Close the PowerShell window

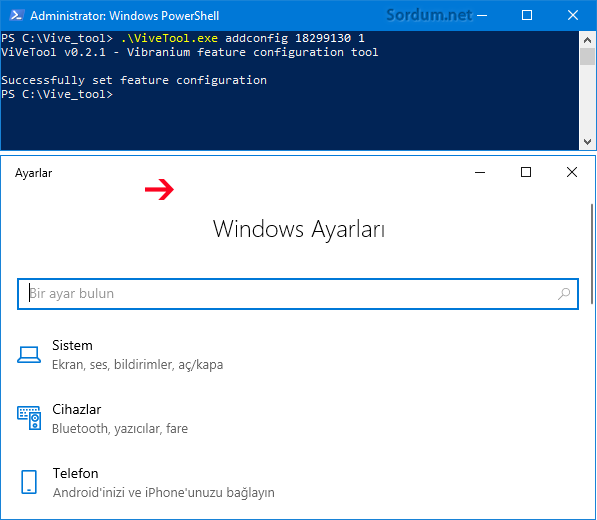[x=573, y=15]
